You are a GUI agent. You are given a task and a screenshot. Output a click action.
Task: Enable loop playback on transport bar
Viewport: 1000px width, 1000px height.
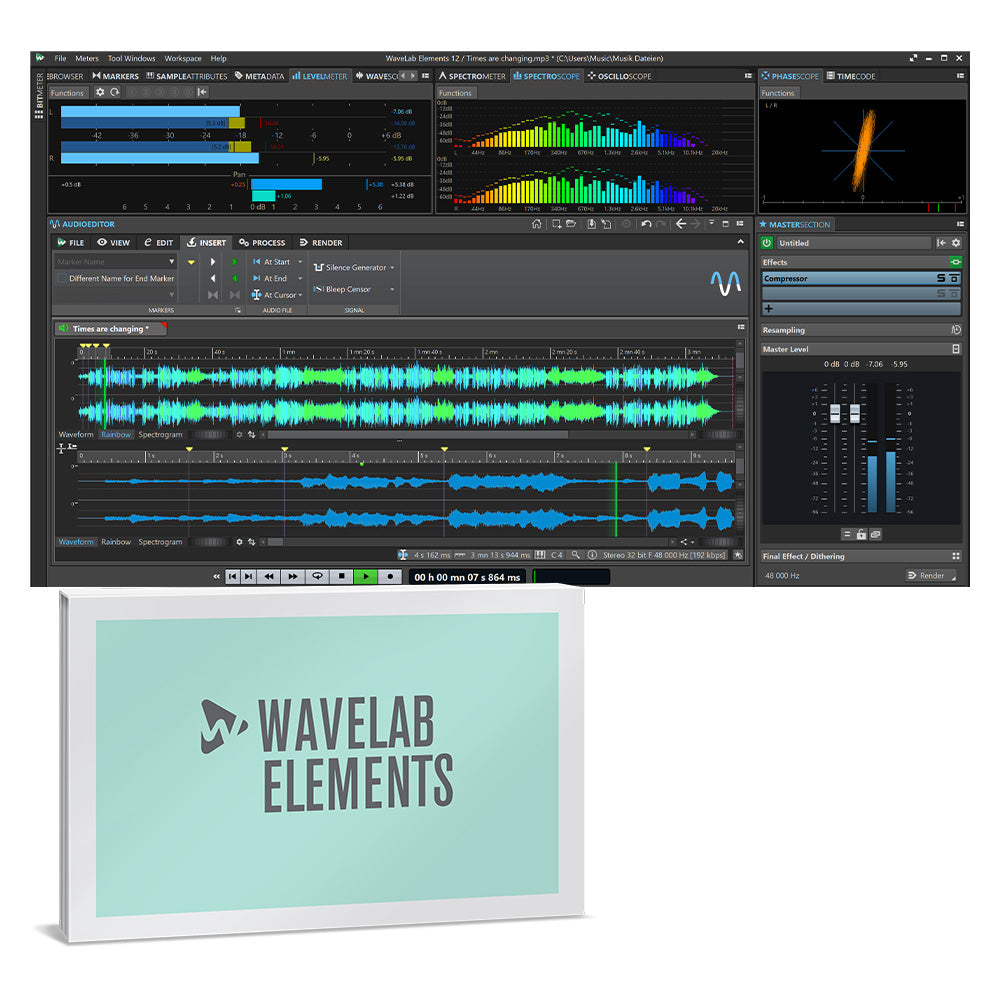317,577
